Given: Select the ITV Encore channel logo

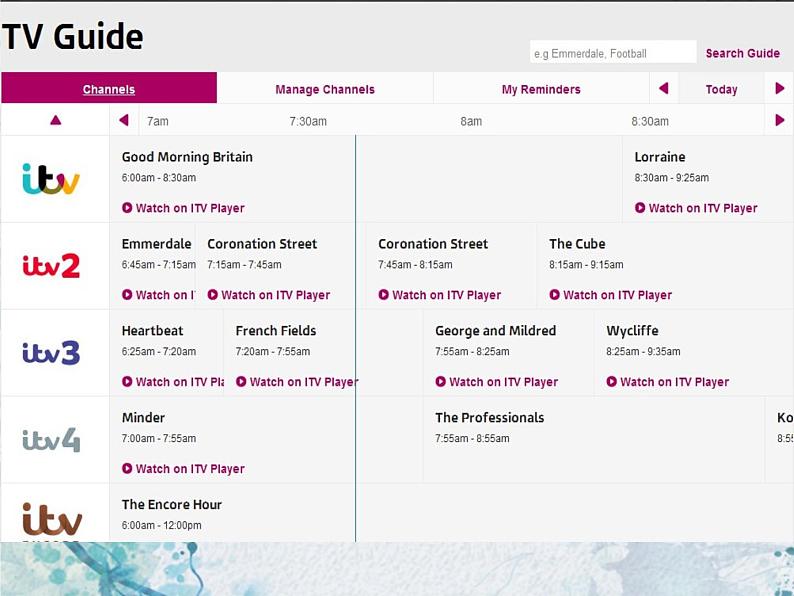Looking at the screenshot, I should tap(52, 520).
